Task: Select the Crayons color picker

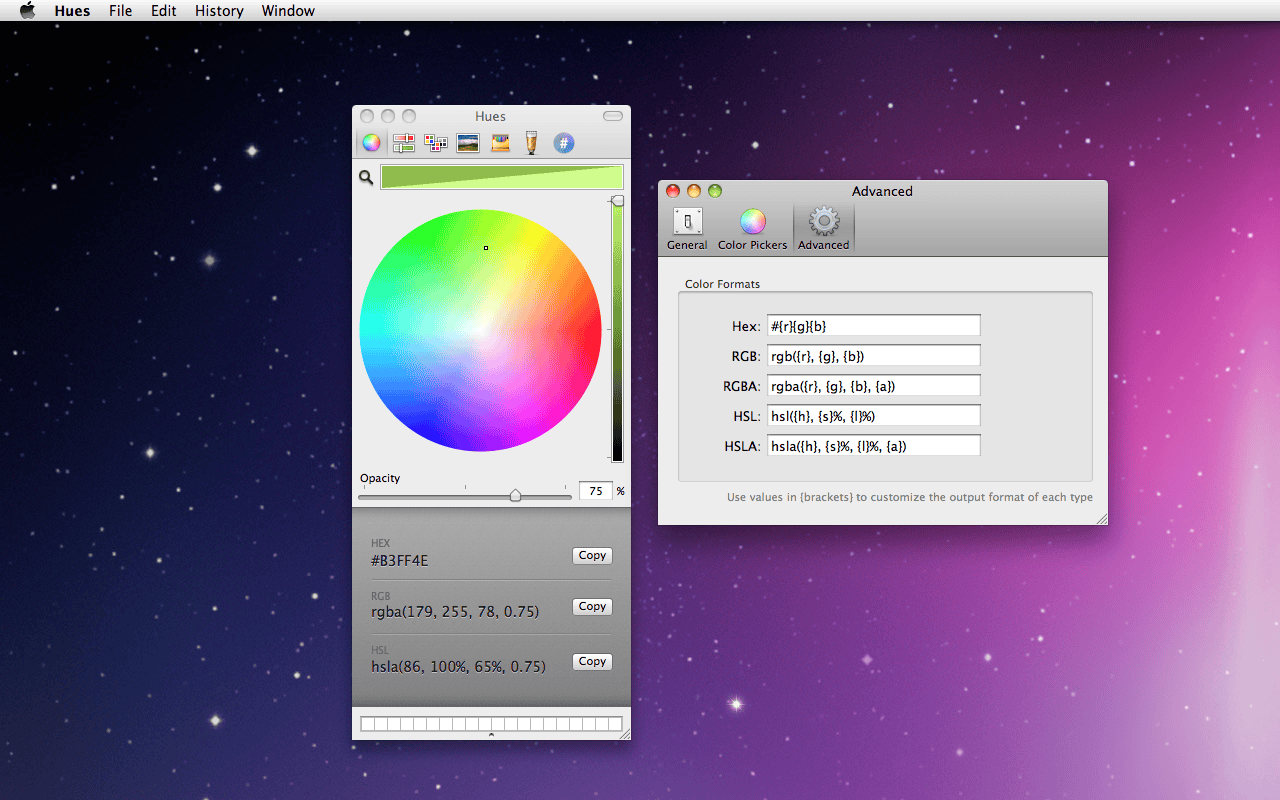Action: tap(499, 142)
